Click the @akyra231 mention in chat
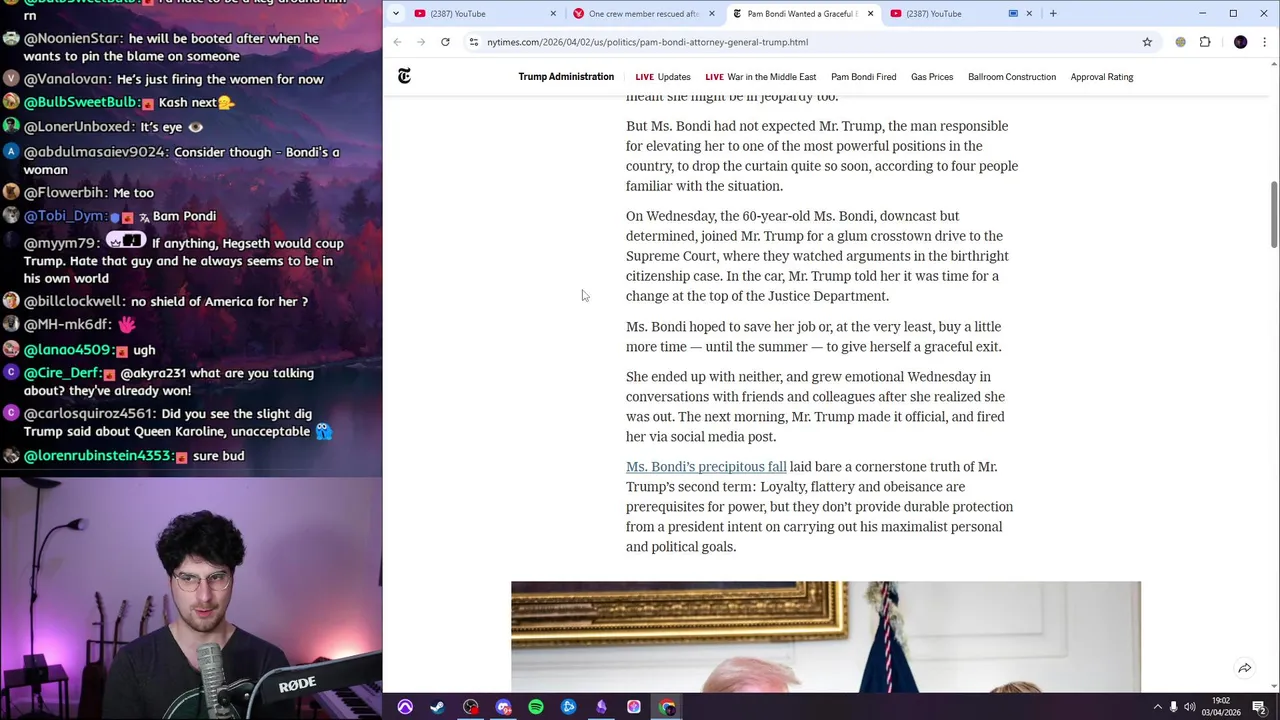Viewport: 1280px width, 720px height. pos(153,373)
